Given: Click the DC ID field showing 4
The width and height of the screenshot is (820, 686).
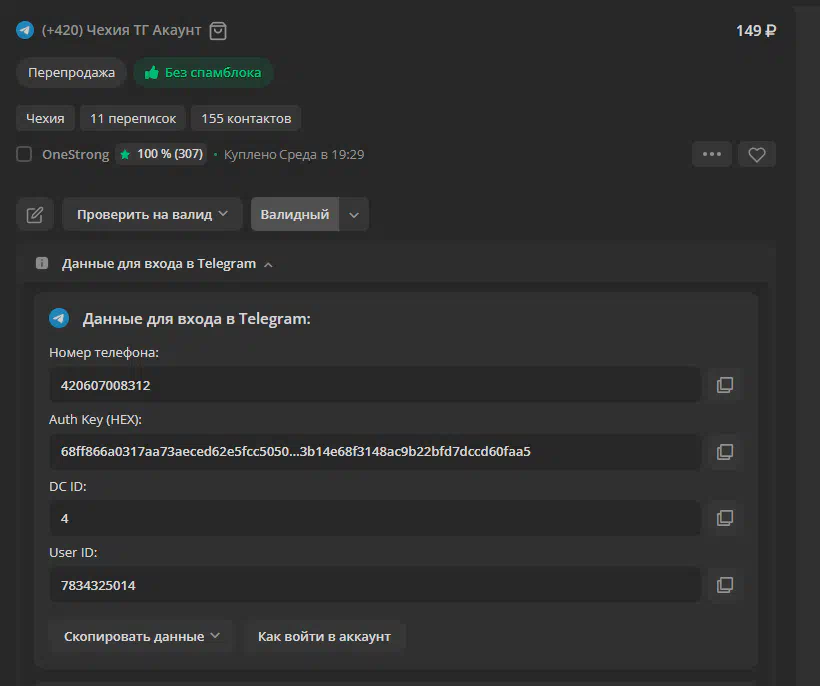Looking at the screenshot, I should point(375,518).
